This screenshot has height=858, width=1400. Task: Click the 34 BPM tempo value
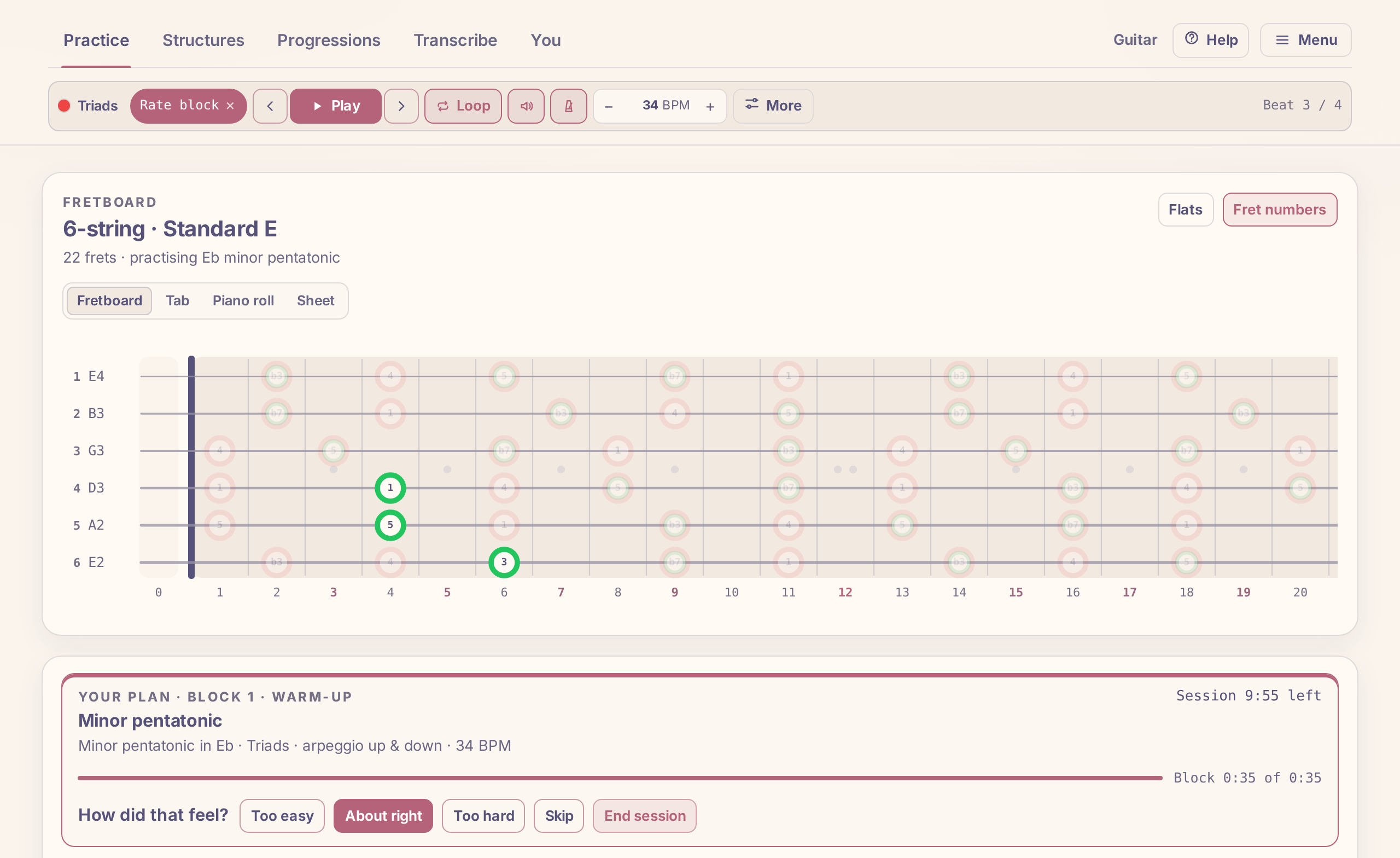click(666, 106)
